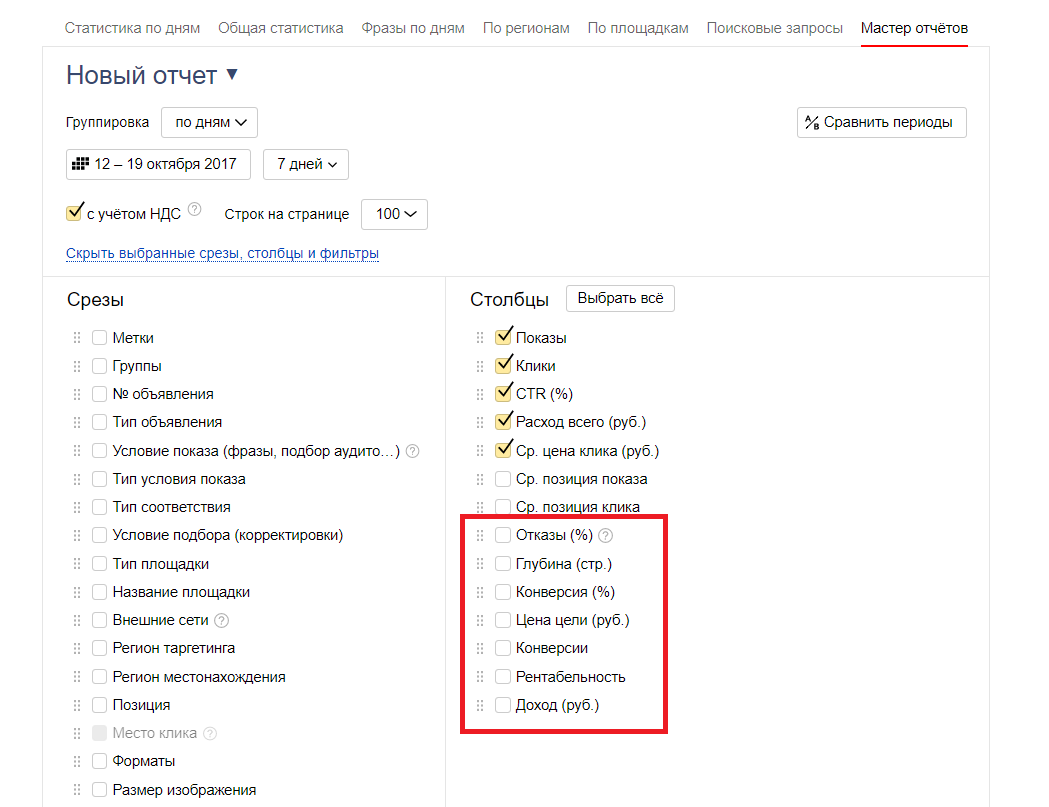This screenshot has height=807, width=1049.
Task: Click the «Сравнить периоды» button
Action: tap(881, 123)
